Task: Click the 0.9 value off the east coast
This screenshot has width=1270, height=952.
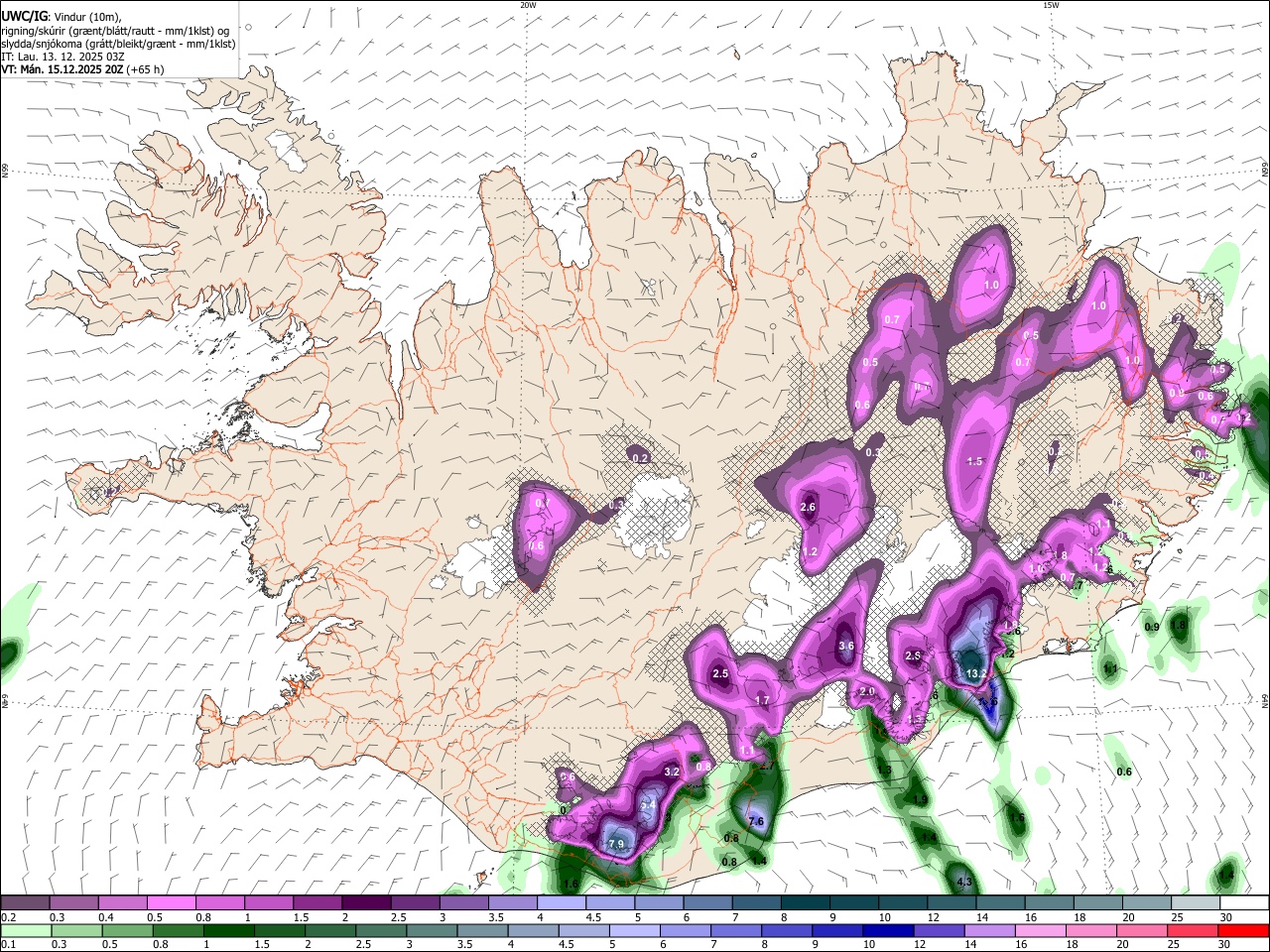Action: tap(1152, 628)
